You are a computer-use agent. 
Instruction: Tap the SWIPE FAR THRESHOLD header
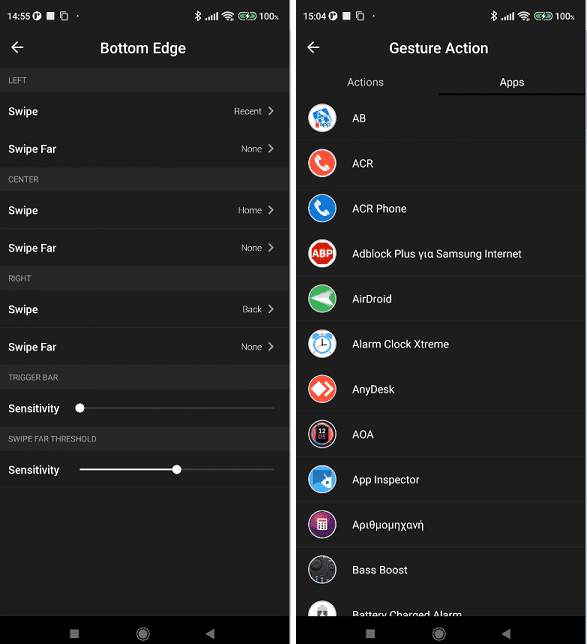52,439
